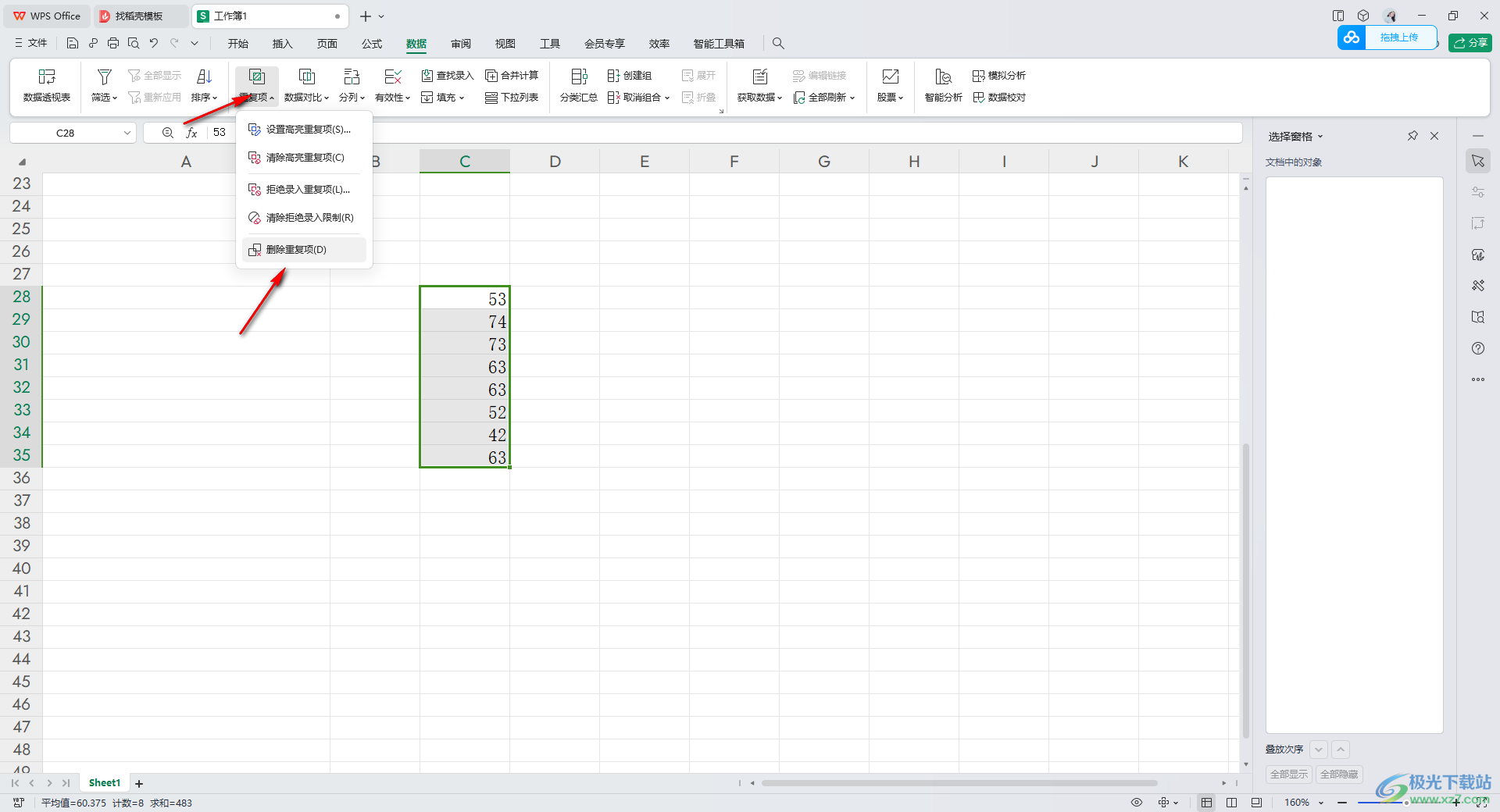Click the 模拟分析 what-if analysis icon

tap(978, 76)
